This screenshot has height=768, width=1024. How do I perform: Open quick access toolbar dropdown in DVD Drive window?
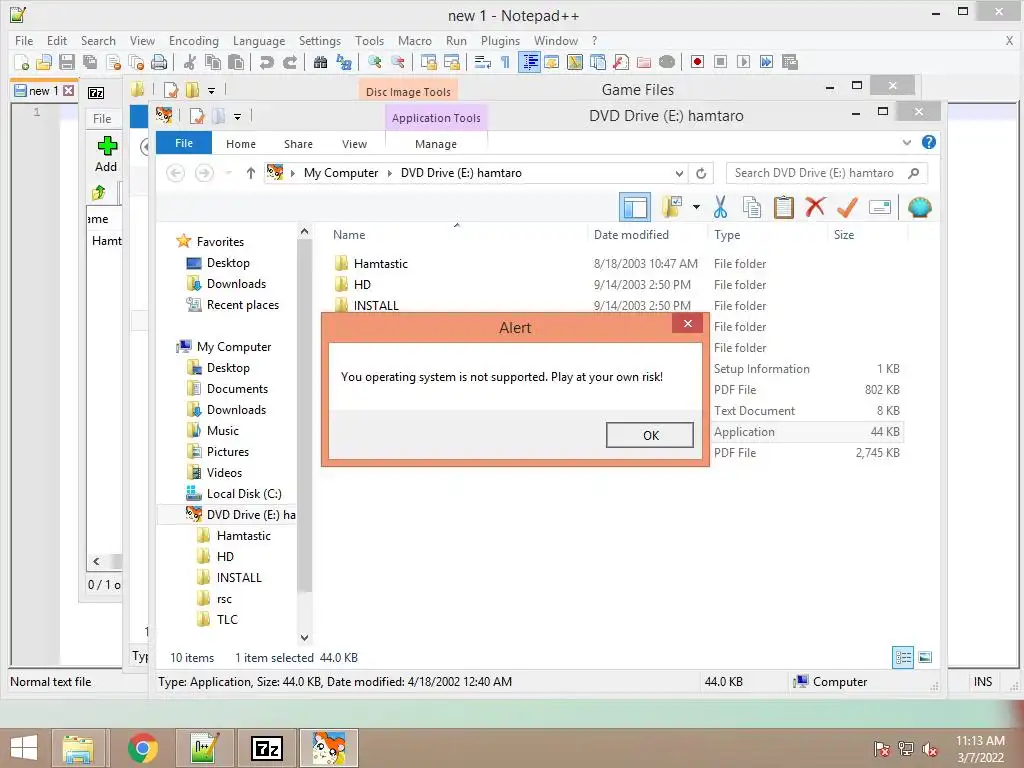click(x=237, y=117)
